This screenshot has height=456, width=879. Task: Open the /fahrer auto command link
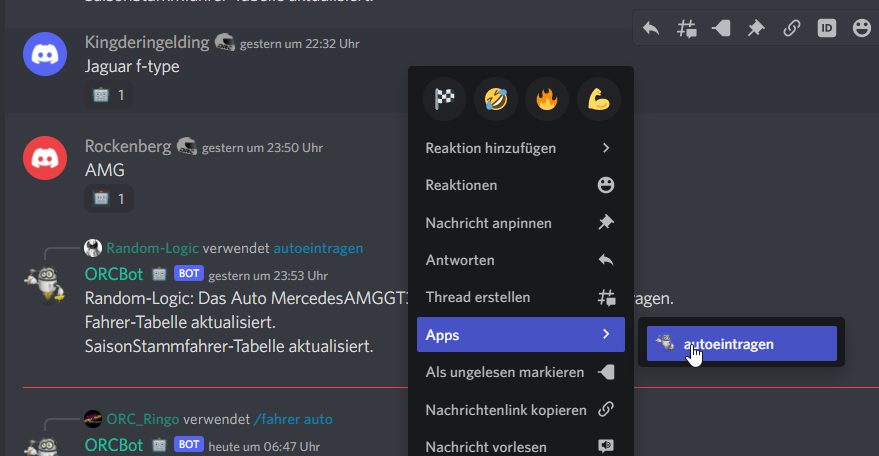293,419
